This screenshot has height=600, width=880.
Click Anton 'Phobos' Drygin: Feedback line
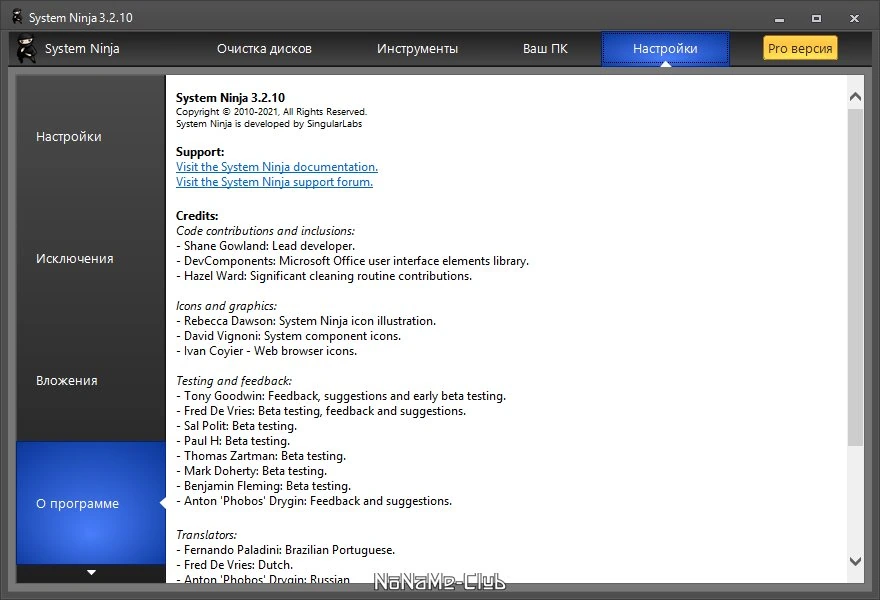[314, 501]
